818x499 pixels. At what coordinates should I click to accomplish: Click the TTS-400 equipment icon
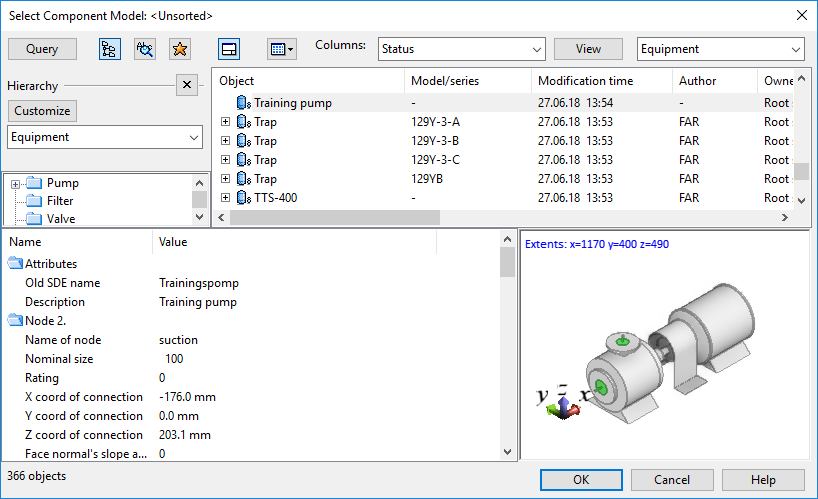[244, 198]
